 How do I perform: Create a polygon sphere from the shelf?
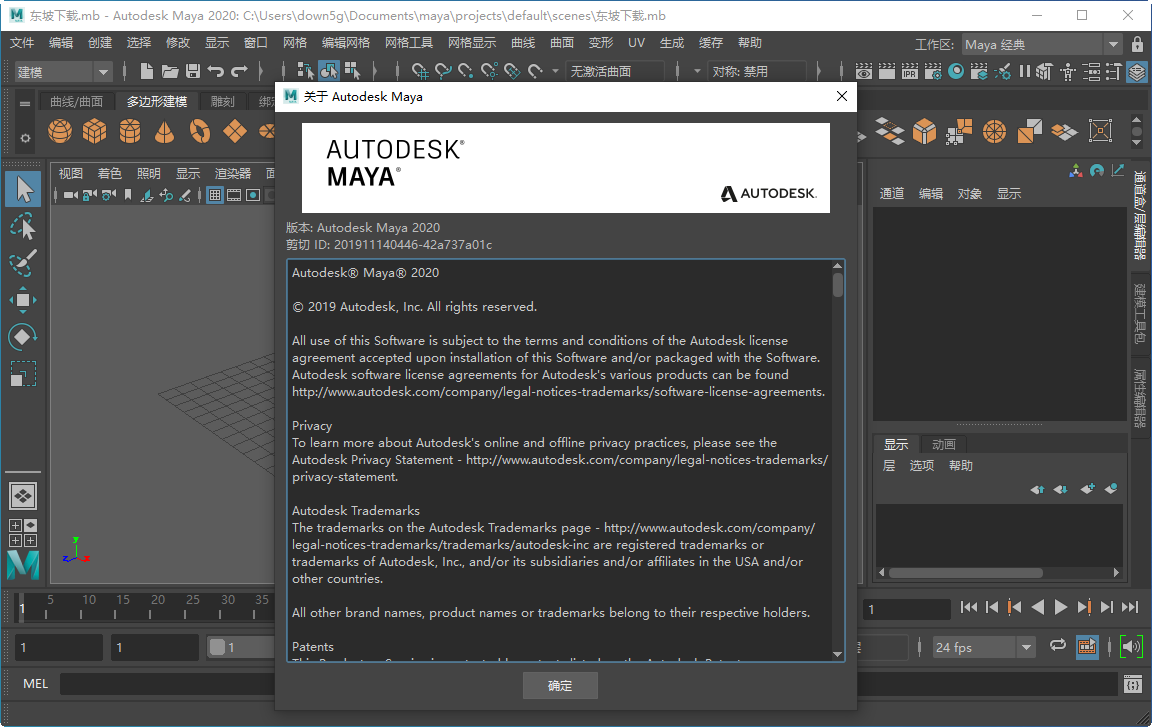pos(60,131)
